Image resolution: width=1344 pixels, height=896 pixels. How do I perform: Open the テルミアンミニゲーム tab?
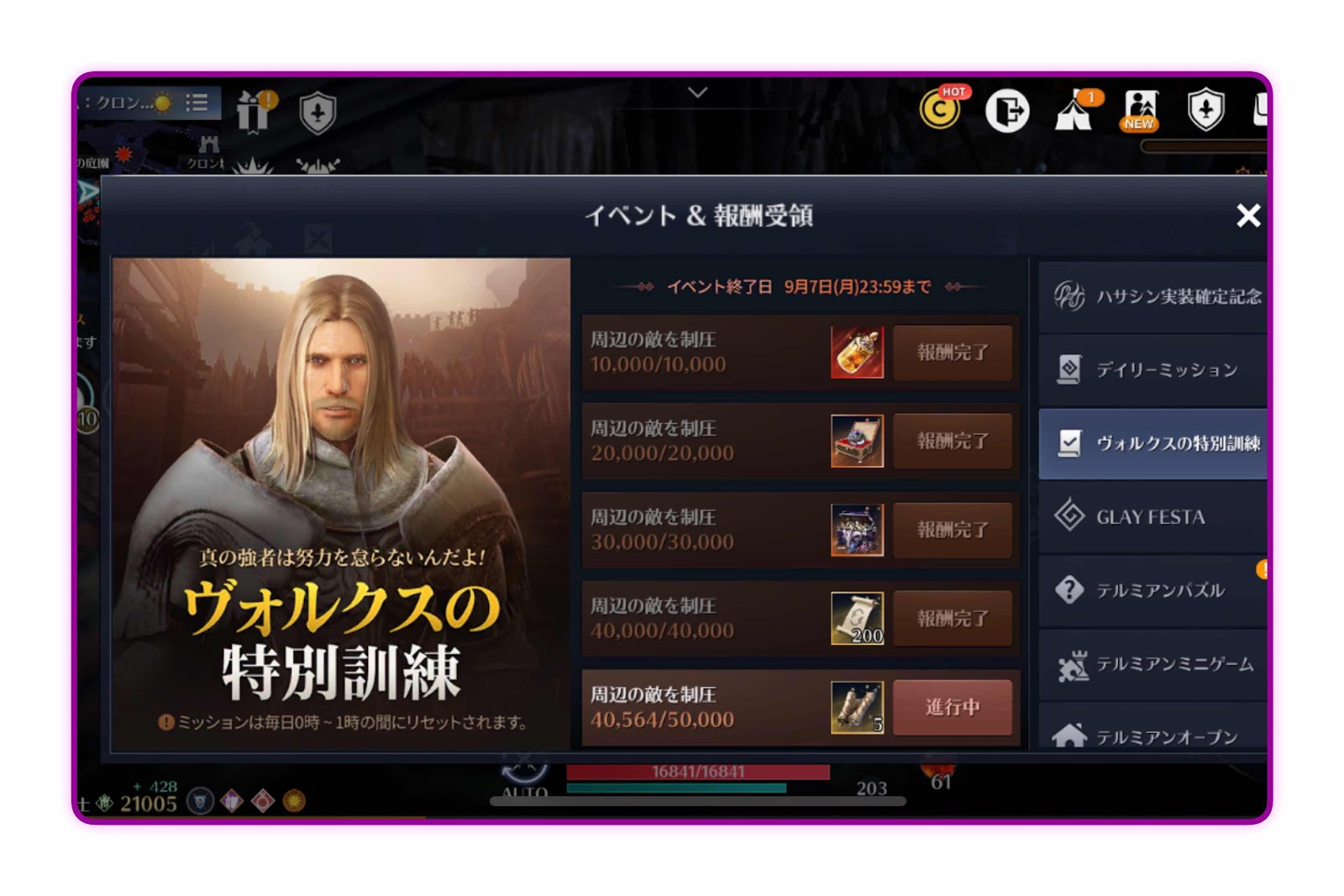(1152, 664)
